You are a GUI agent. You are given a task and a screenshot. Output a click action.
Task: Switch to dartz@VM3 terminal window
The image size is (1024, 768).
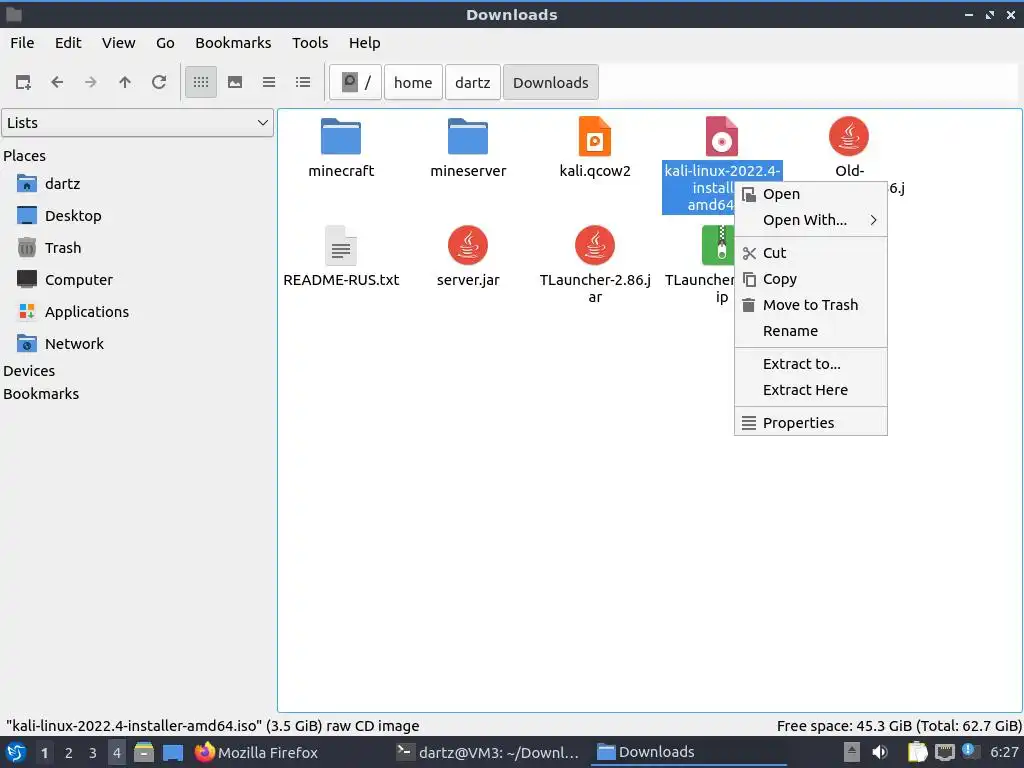click(488, 752)
